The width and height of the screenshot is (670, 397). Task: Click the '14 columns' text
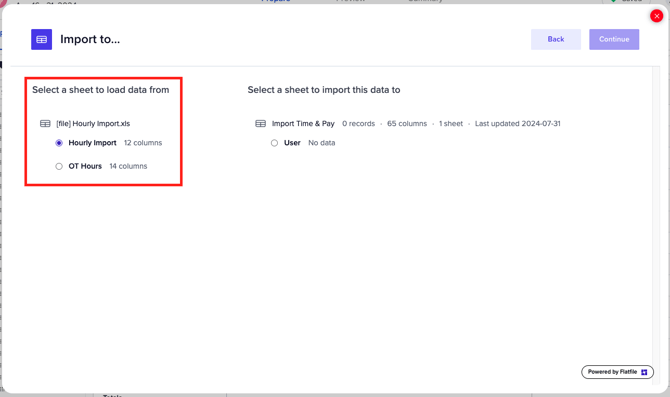(x=128, y=166)
